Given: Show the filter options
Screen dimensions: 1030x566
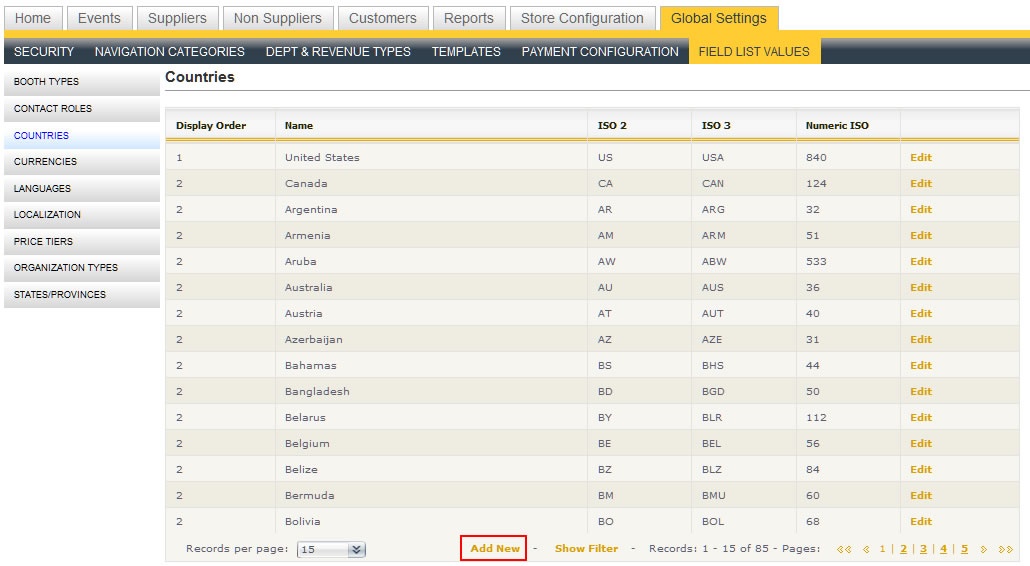Looking at the screenshot, I should tap(586, 548).
